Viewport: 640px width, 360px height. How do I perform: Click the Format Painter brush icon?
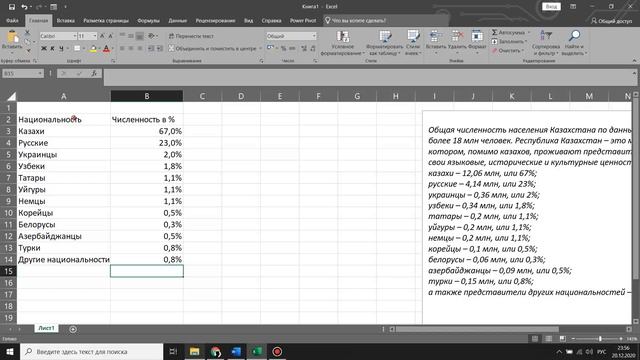coord(27,50)
